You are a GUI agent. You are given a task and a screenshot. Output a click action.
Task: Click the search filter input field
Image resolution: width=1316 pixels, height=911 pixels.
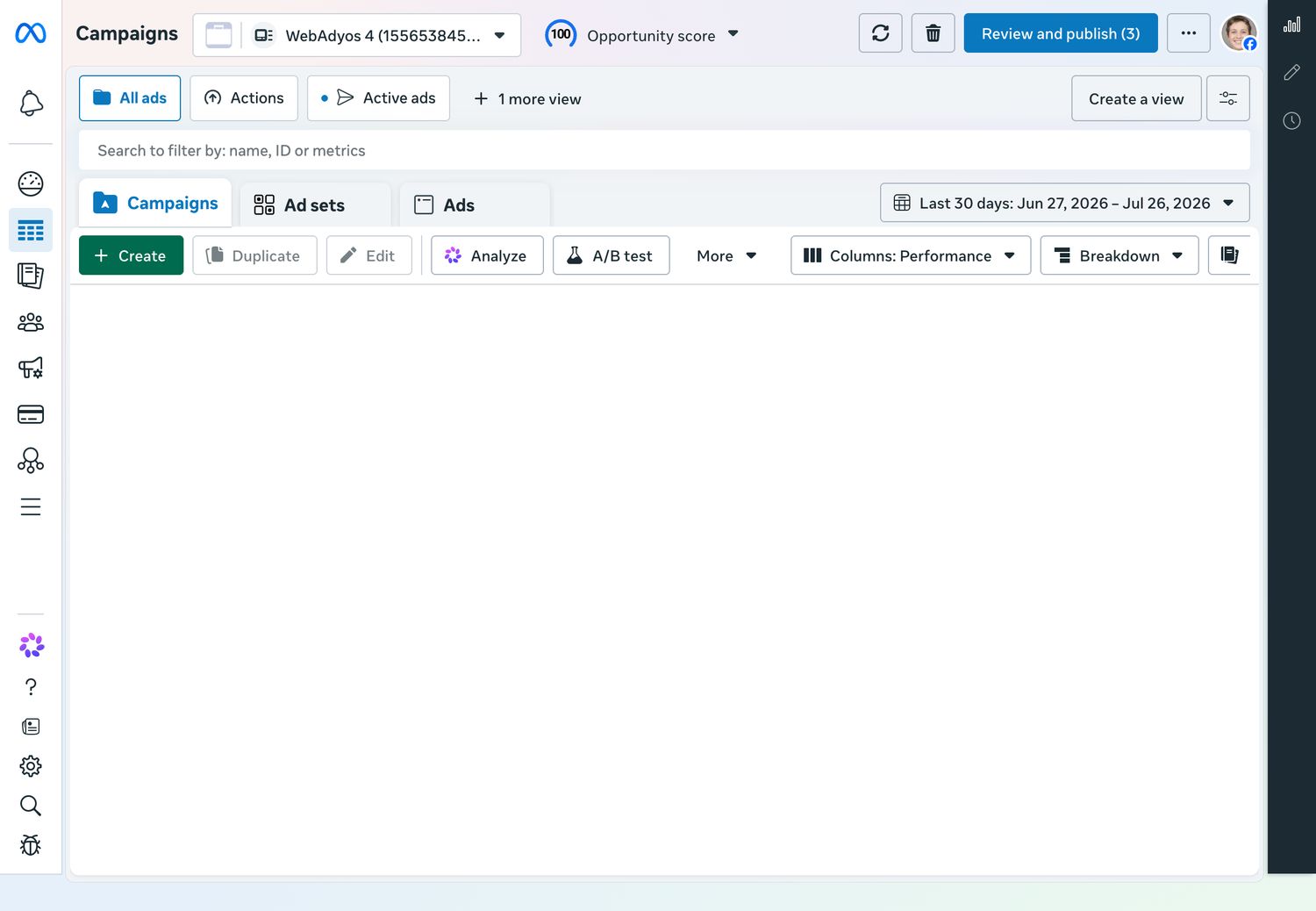point(664,150)
